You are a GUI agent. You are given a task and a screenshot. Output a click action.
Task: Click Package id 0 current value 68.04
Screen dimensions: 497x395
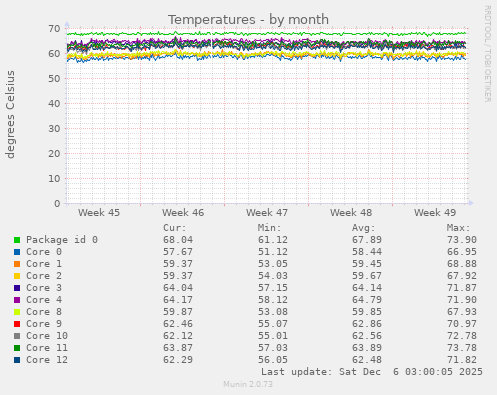coord(178,240)
